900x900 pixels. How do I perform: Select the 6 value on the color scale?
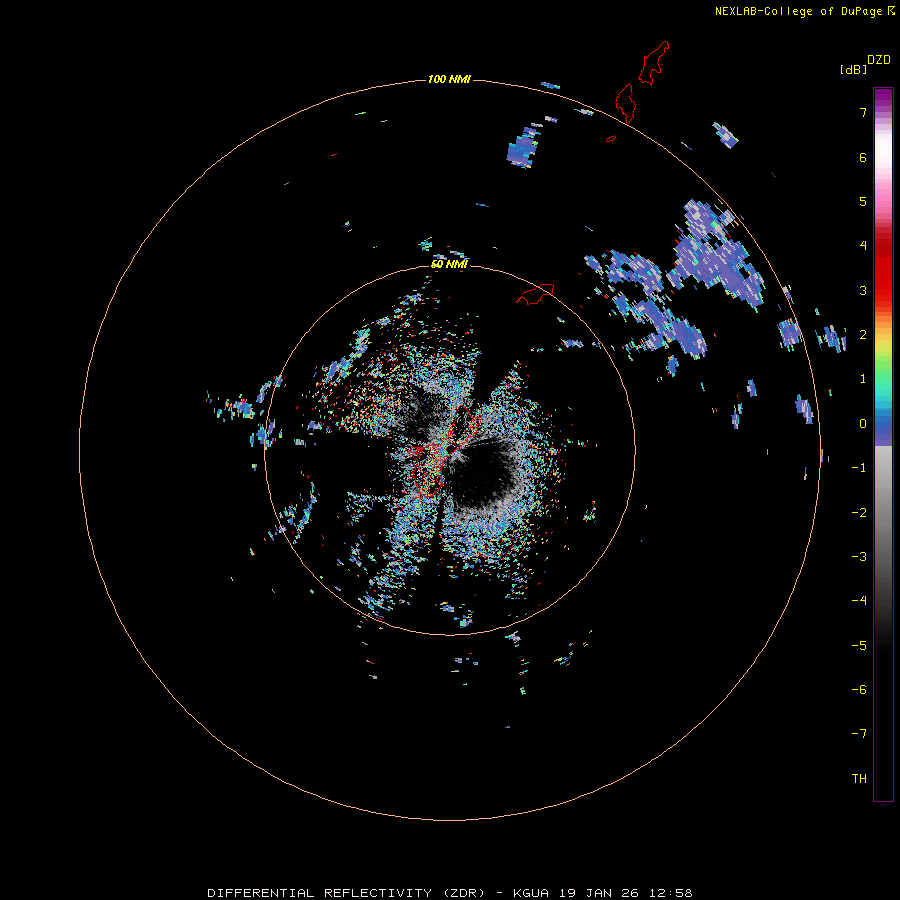click(x=863, y=157)
